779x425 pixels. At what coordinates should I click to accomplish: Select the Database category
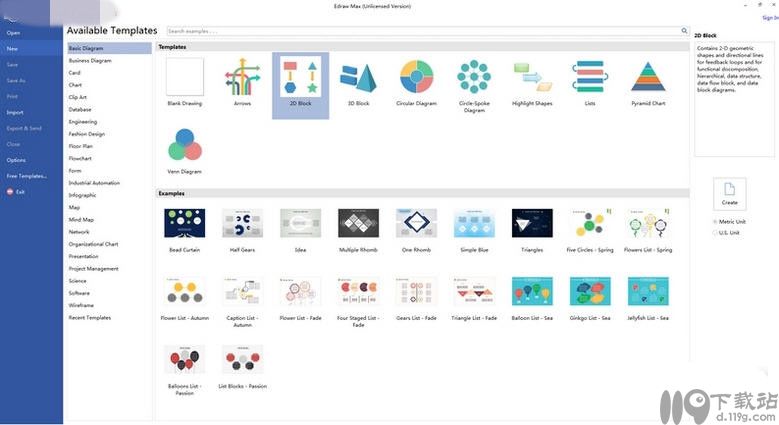coord(80,109)
